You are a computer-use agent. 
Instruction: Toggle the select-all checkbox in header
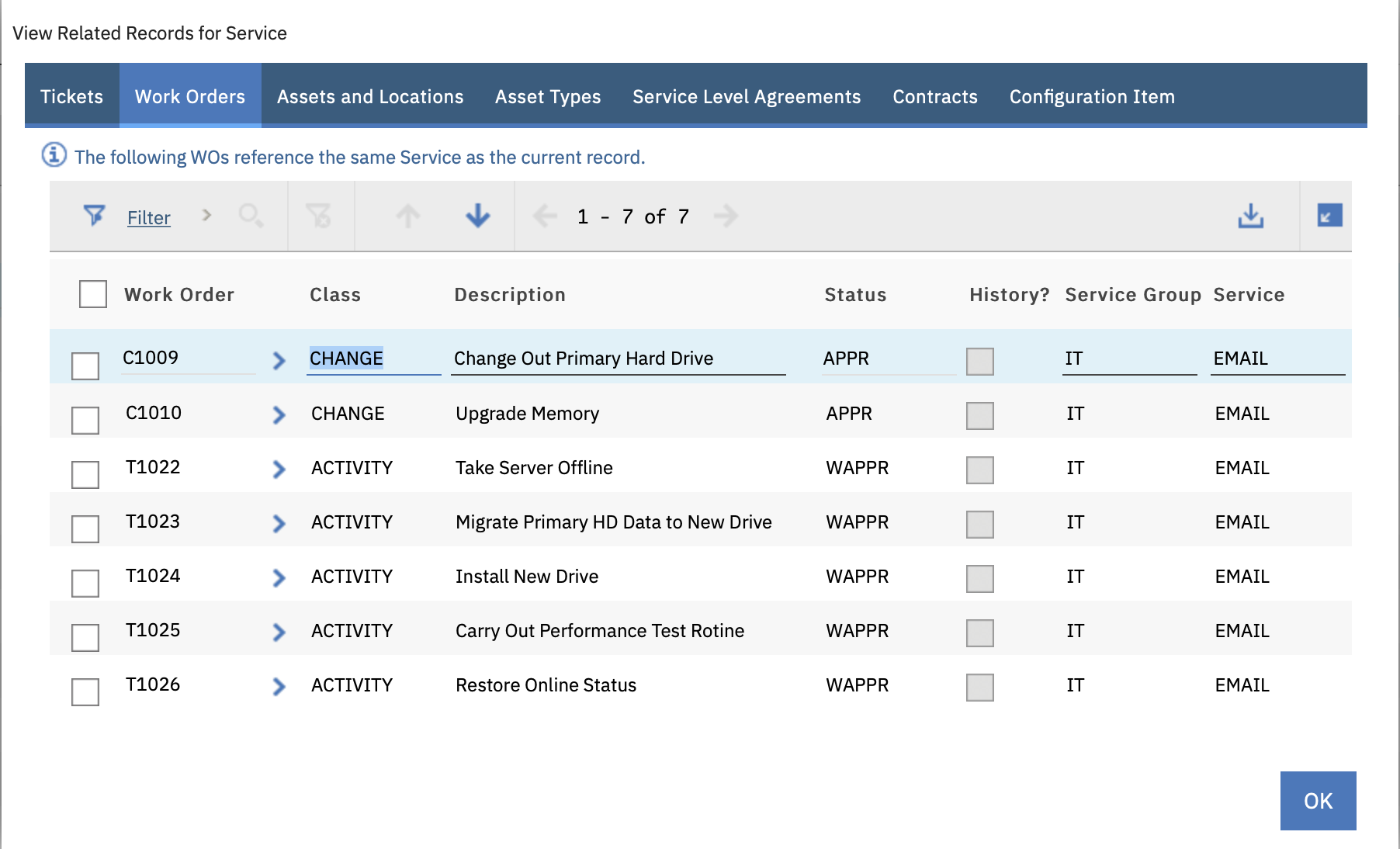tap(93, 294)
